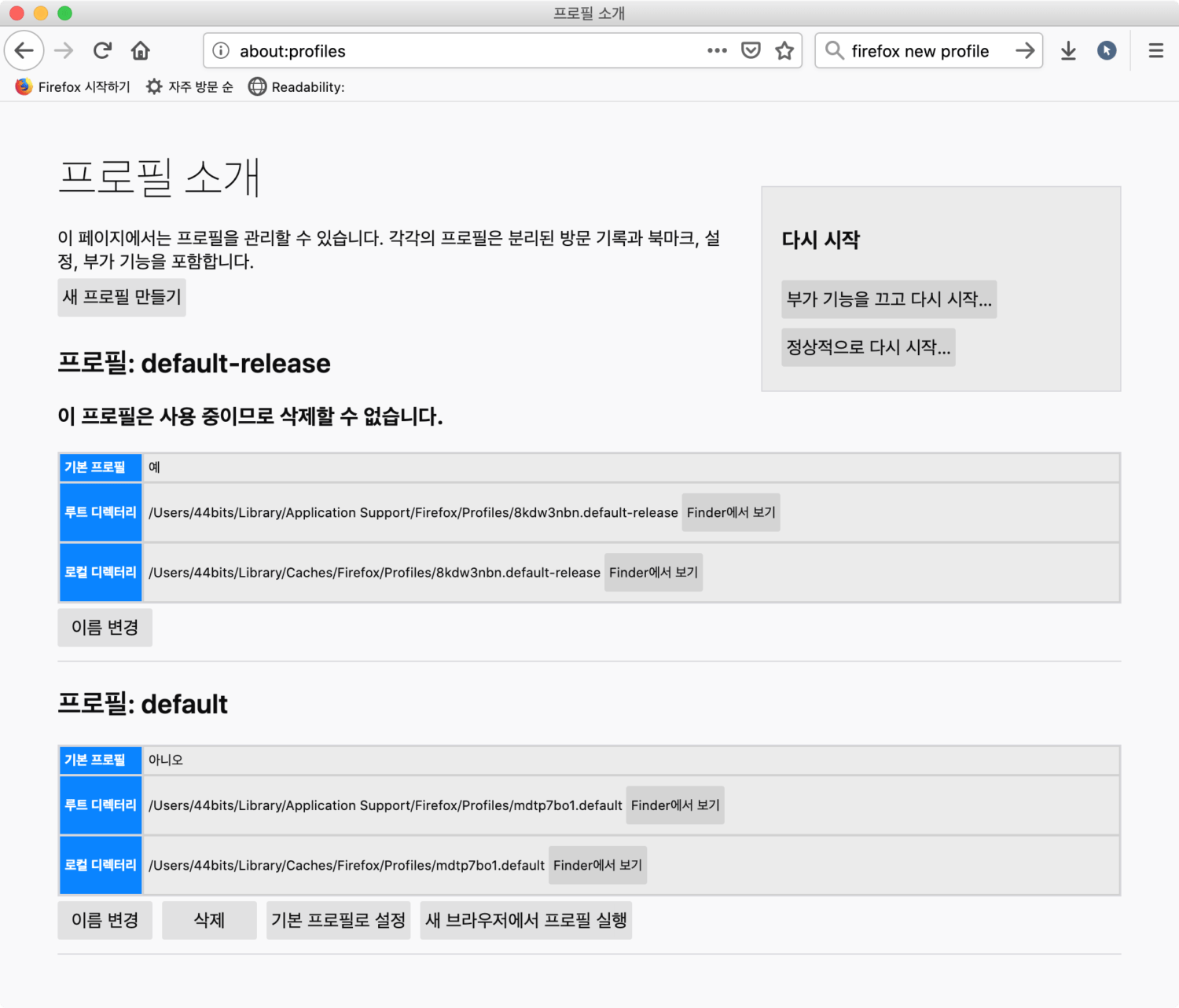Click the search magnifier icon
This screenshot has width=1179, height=1008.
[x=835, y=51]
